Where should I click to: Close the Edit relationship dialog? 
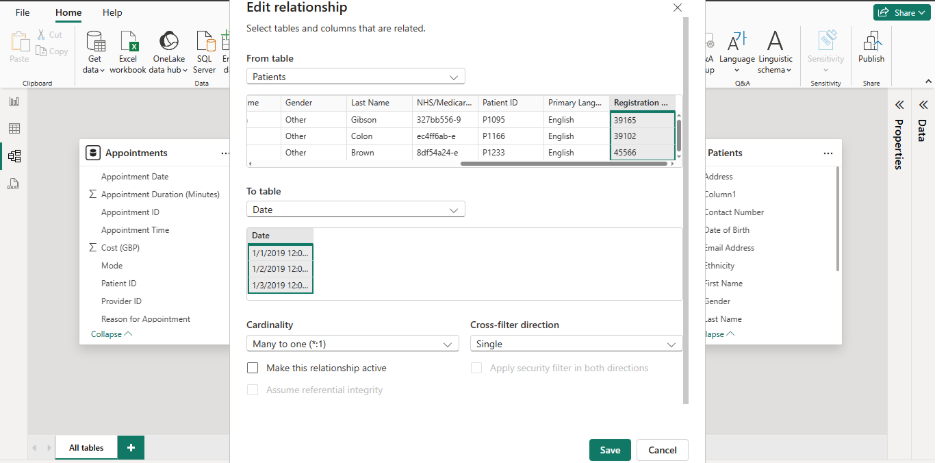point(677,8)
